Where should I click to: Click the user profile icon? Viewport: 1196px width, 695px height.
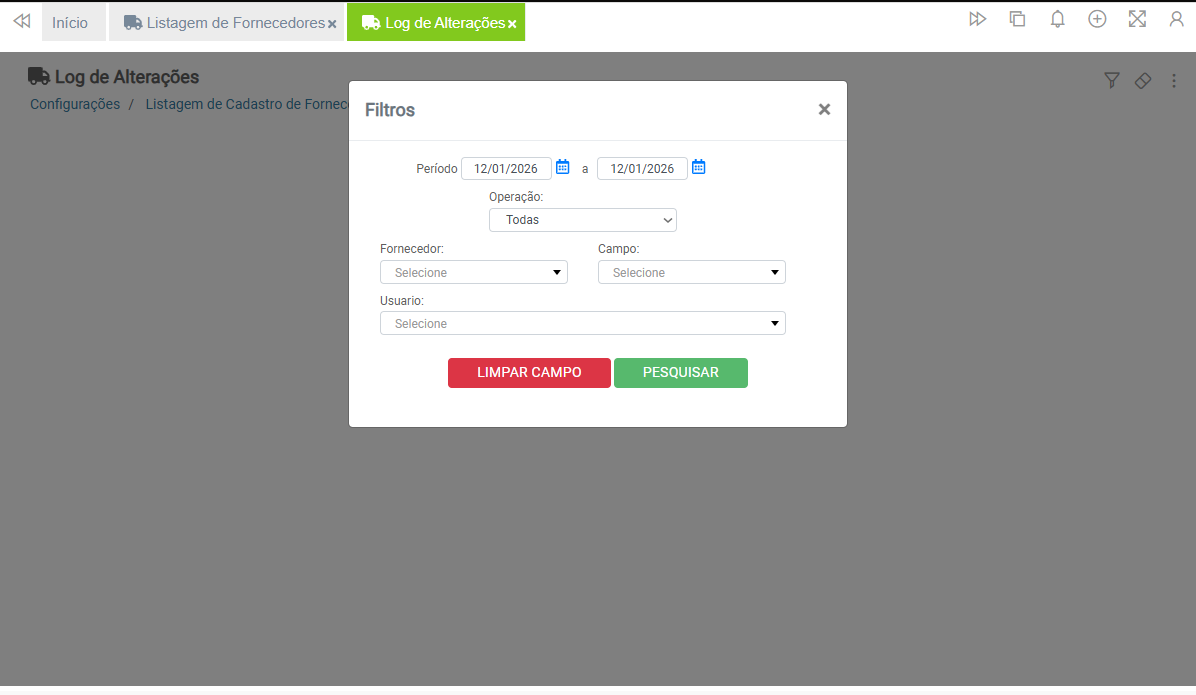pyautogui.click(x=1177, y=19)
